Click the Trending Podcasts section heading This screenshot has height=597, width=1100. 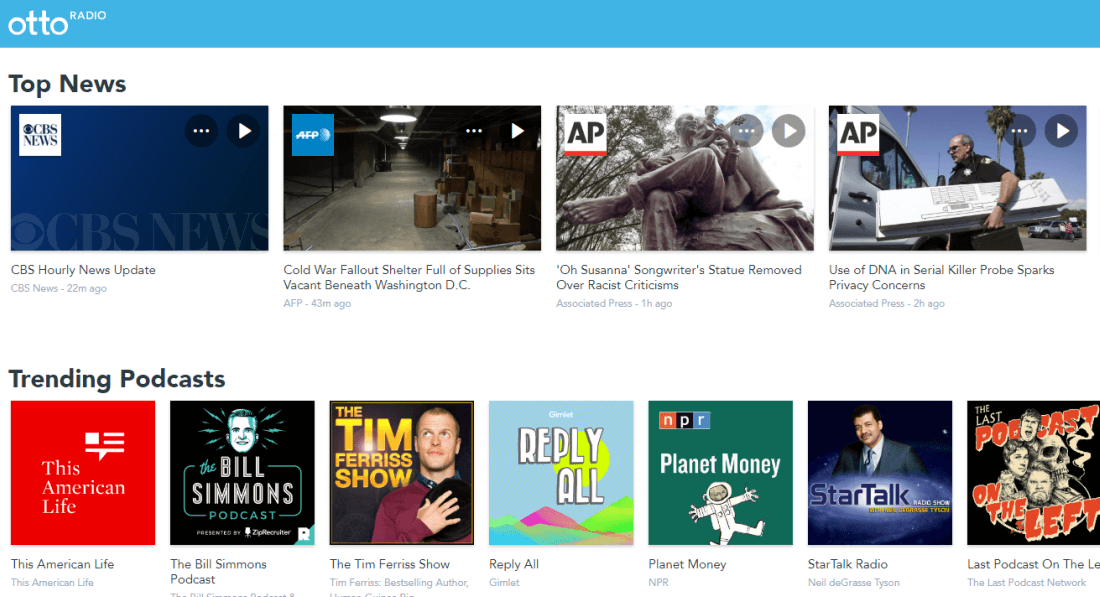click(x=117, y=379)
